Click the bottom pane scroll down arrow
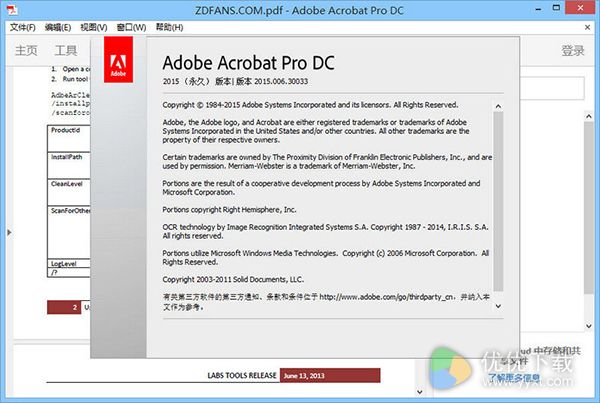Screen dimensions: 600x403 [x=419, y=392]
